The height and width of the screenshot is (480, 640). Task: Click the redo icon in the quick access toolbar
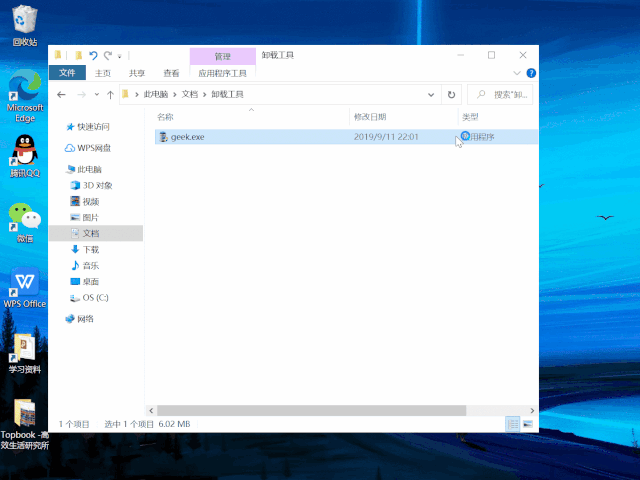(108, 56)
